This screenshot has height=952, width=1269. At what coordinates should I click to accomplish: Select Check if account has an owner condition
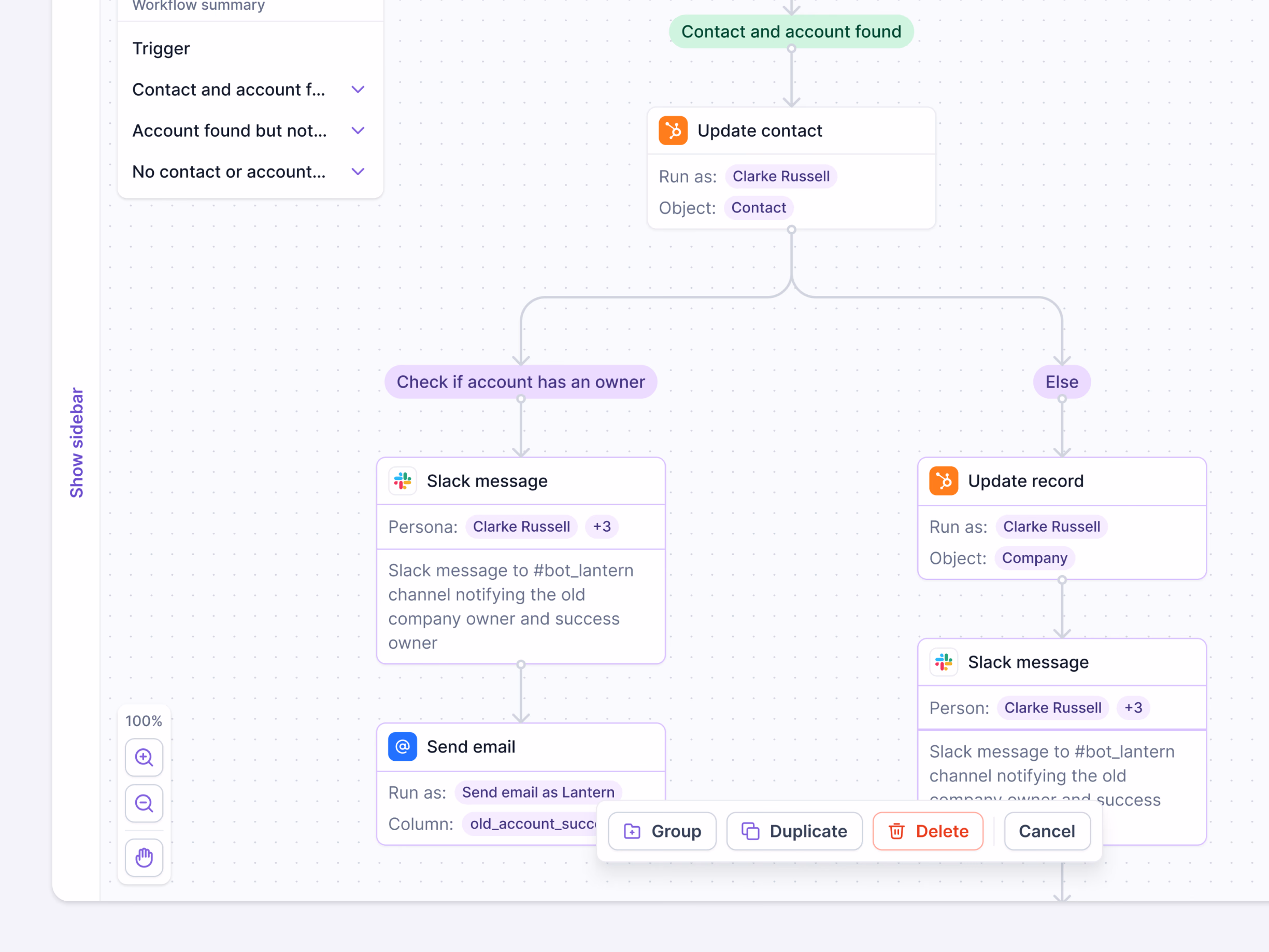[521, 382]
